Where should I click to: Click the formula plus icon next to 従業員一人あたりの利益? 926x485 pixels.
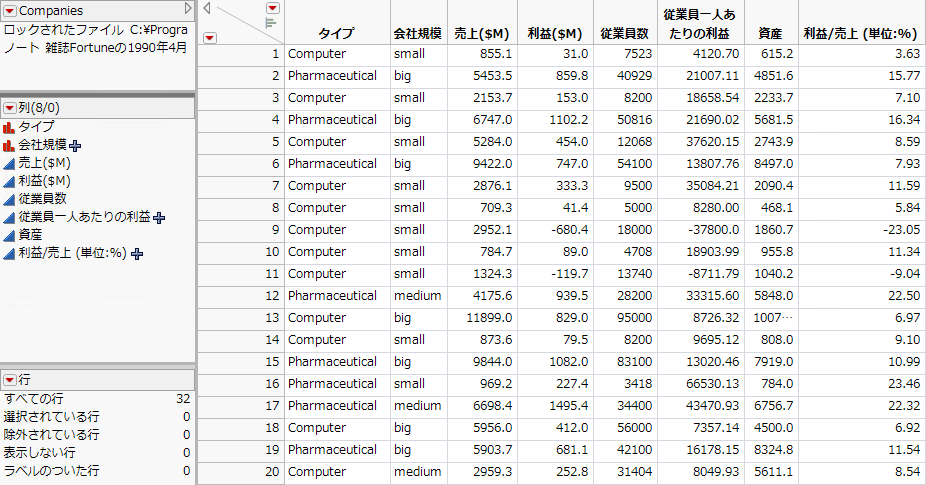coord(158,217)
